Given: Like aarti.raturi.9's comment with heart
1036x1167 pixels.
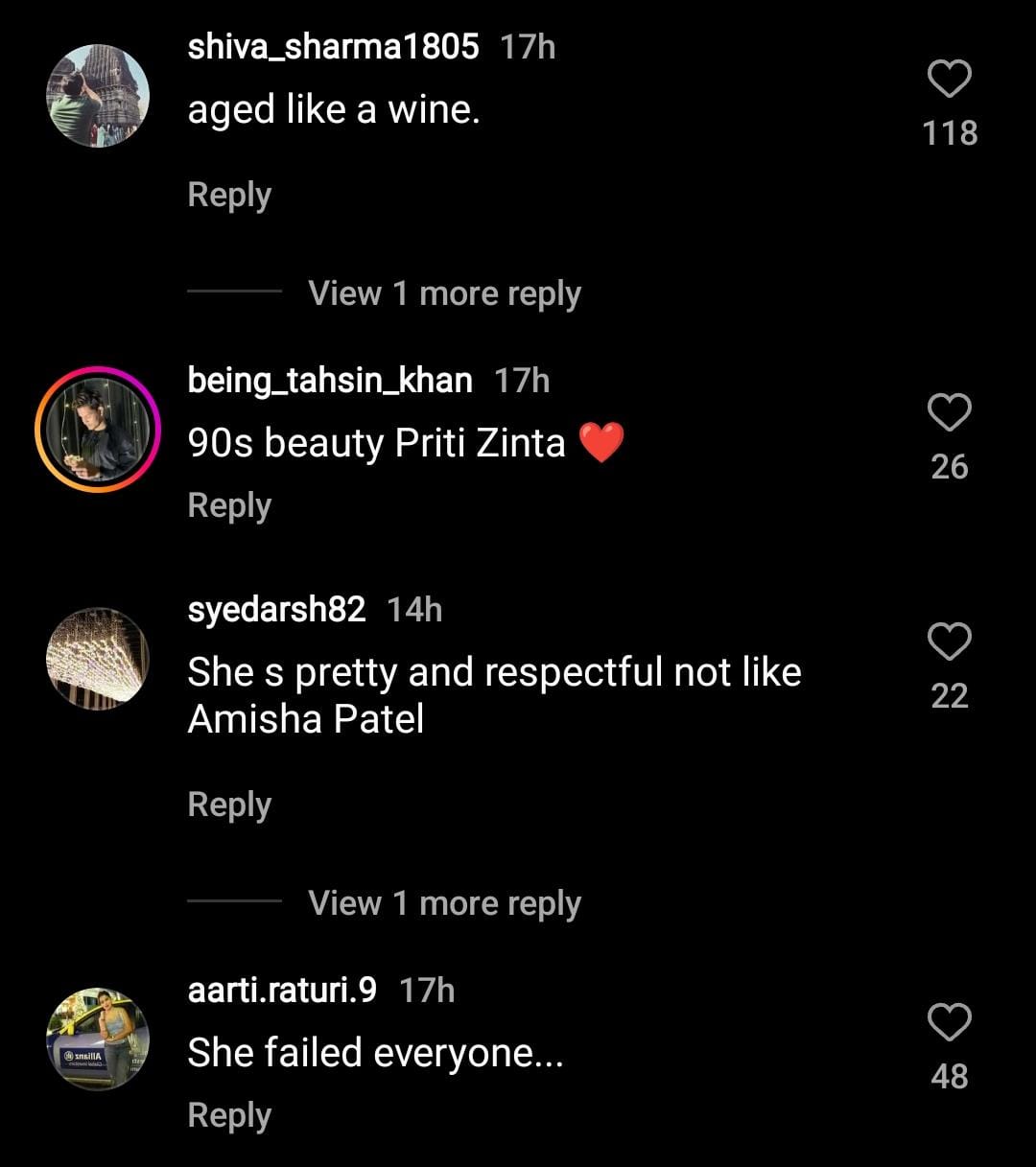Looking at the screenshot, I should point(949,1022).
